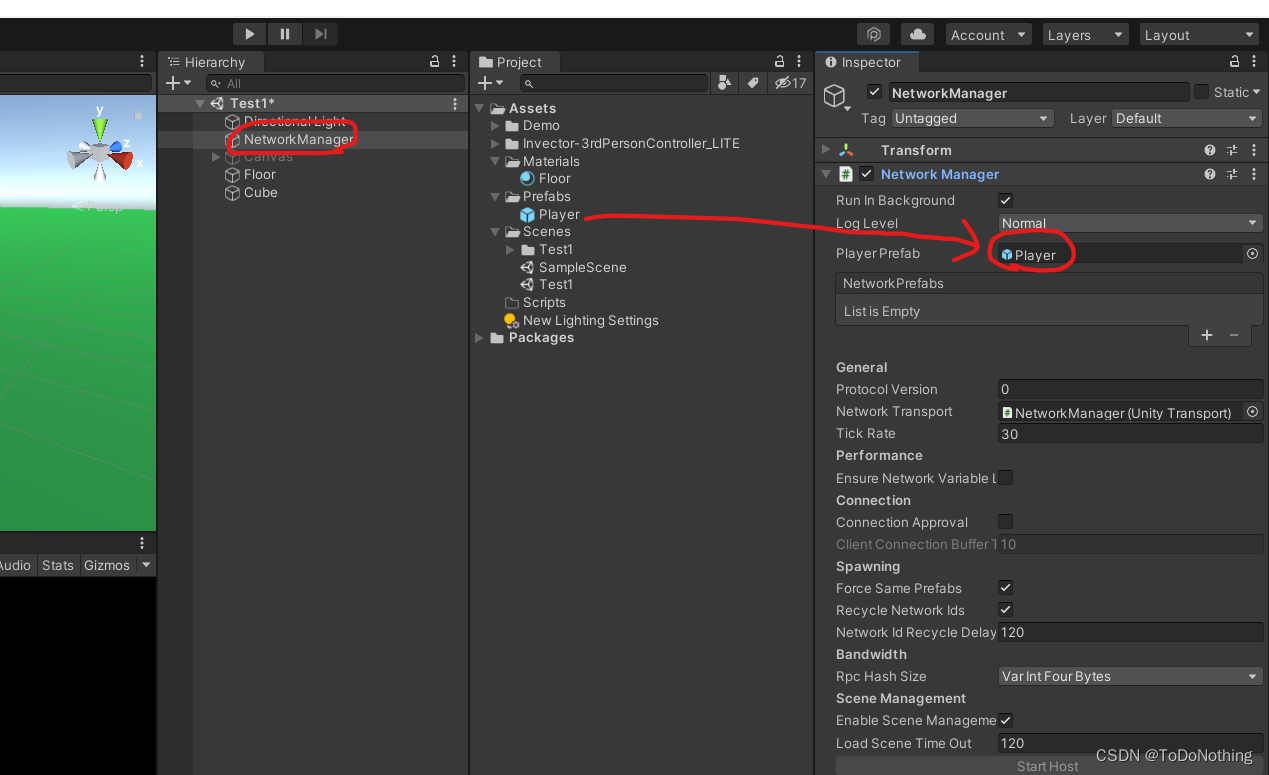The image size is (1269, 775).
Task: Expand the Canvas object in Hierarchy
Action: (216, 157)
